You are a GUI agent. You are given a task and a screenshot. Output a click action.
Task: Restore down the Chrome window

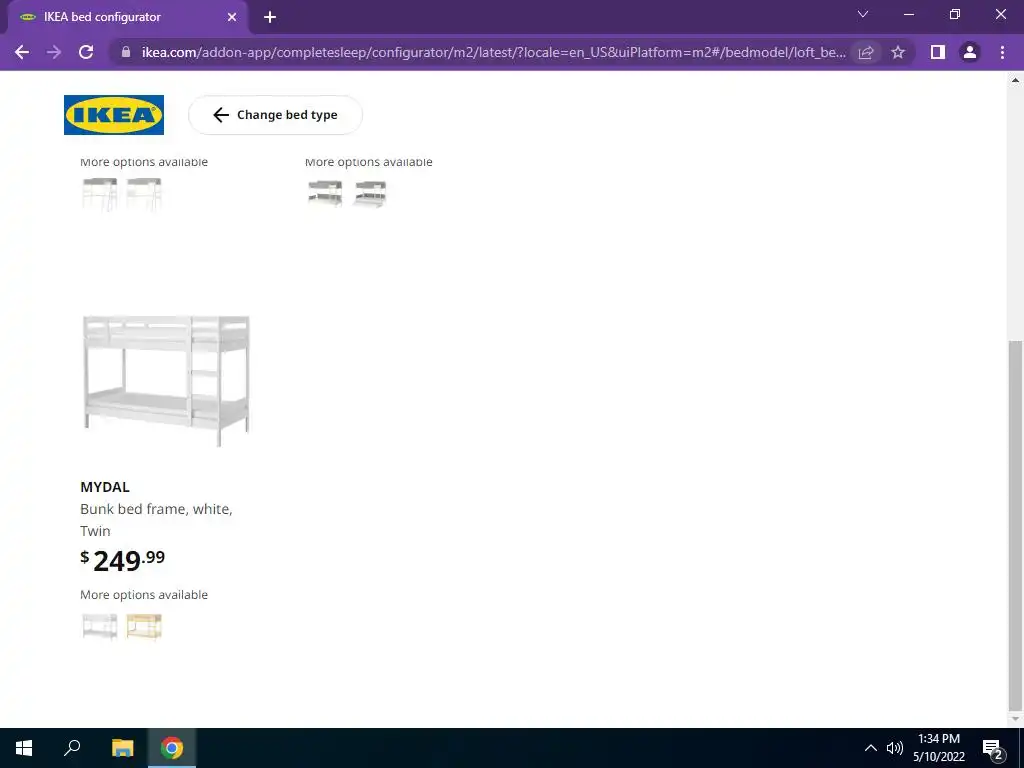955,14
